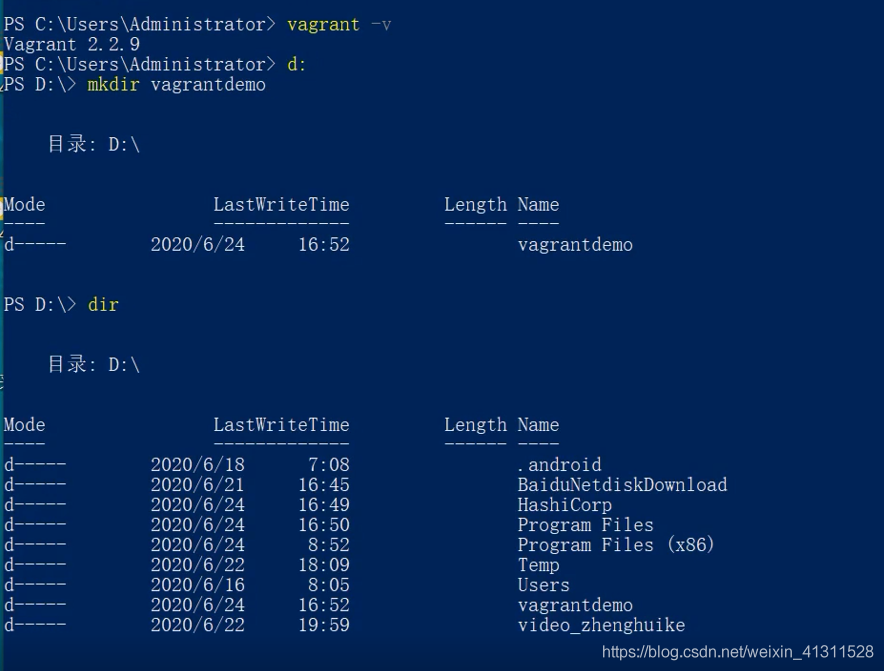Click the first LastWriteTime column header
Image resolution: width=884 pixels, height=671 pixels.
[281, 205]
